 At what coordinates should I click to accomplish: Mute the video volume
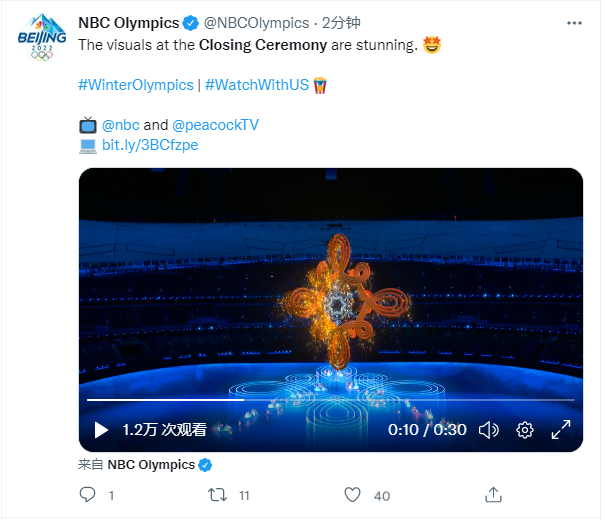488,430
